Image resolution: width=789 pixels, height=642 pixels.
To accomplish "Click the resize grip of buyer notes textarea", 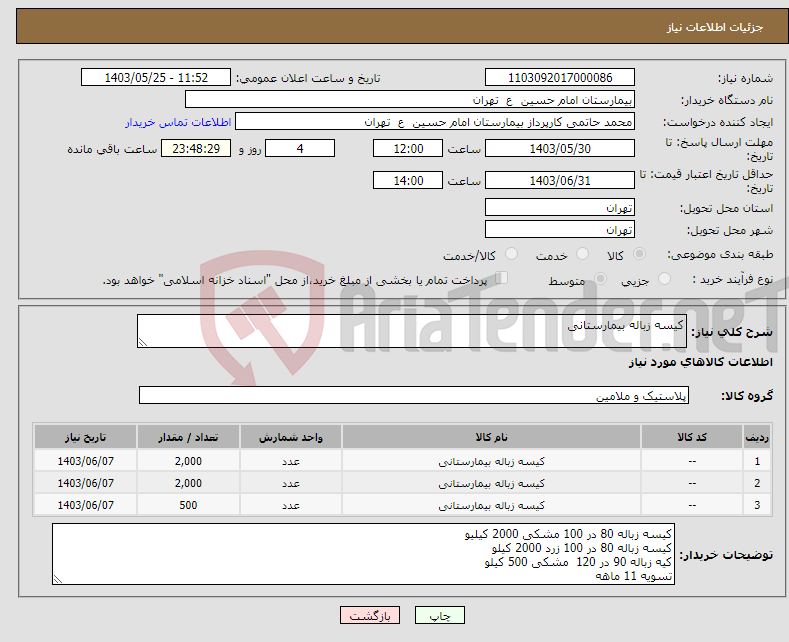I will (x=58, y=579).
